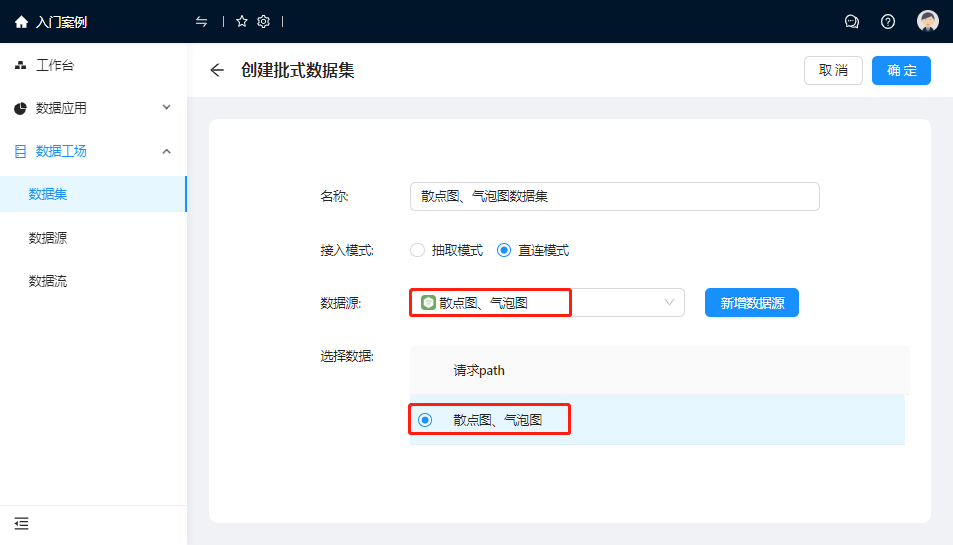Viewport: 953px width, 545px height.
Task: Click the switch arrows icon in top bar
Action: pyautogui.click(x=202, y=22)
